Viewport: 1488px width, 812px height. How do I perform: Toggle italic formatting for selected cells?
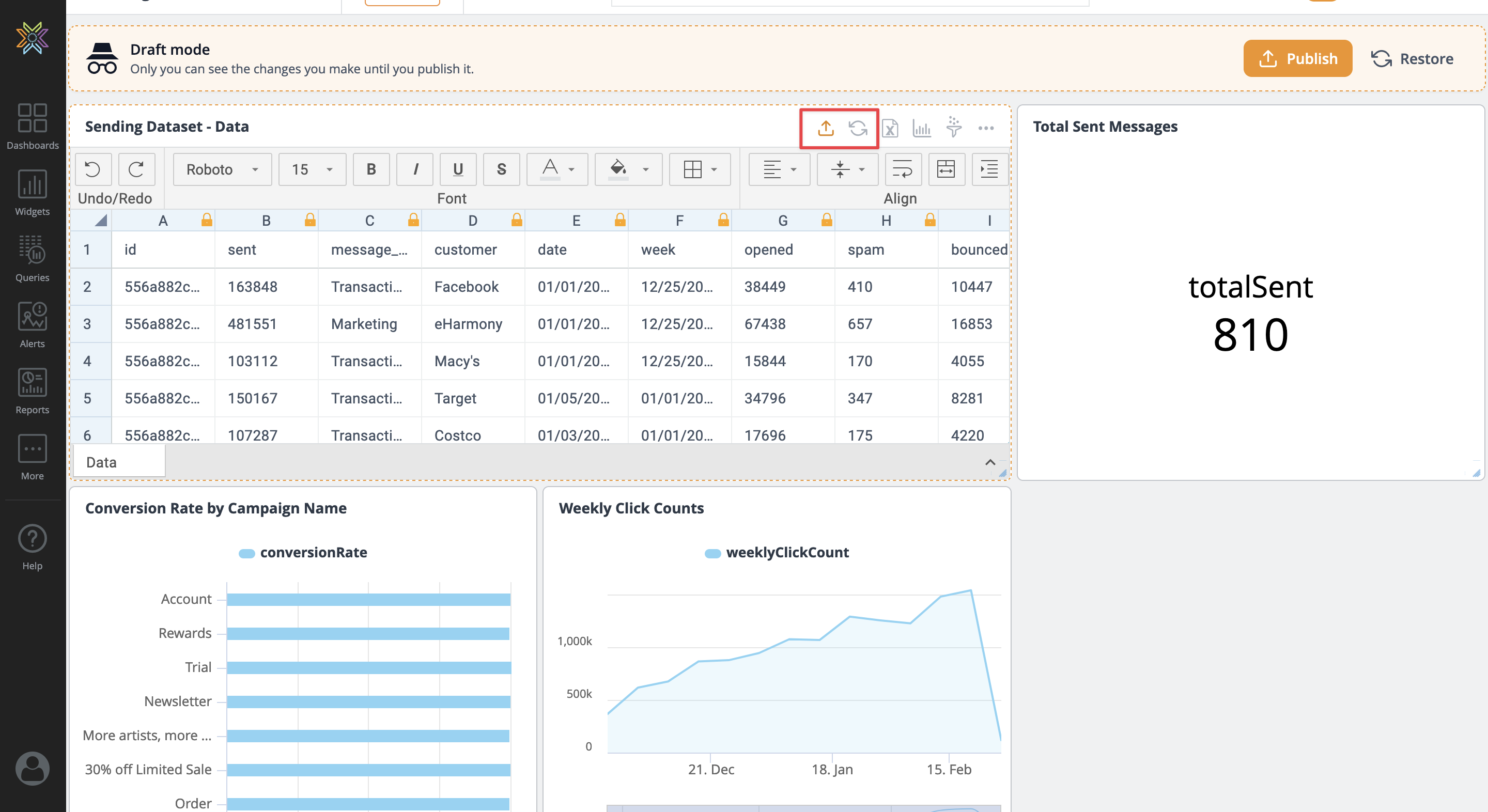[x=414, y=169]
